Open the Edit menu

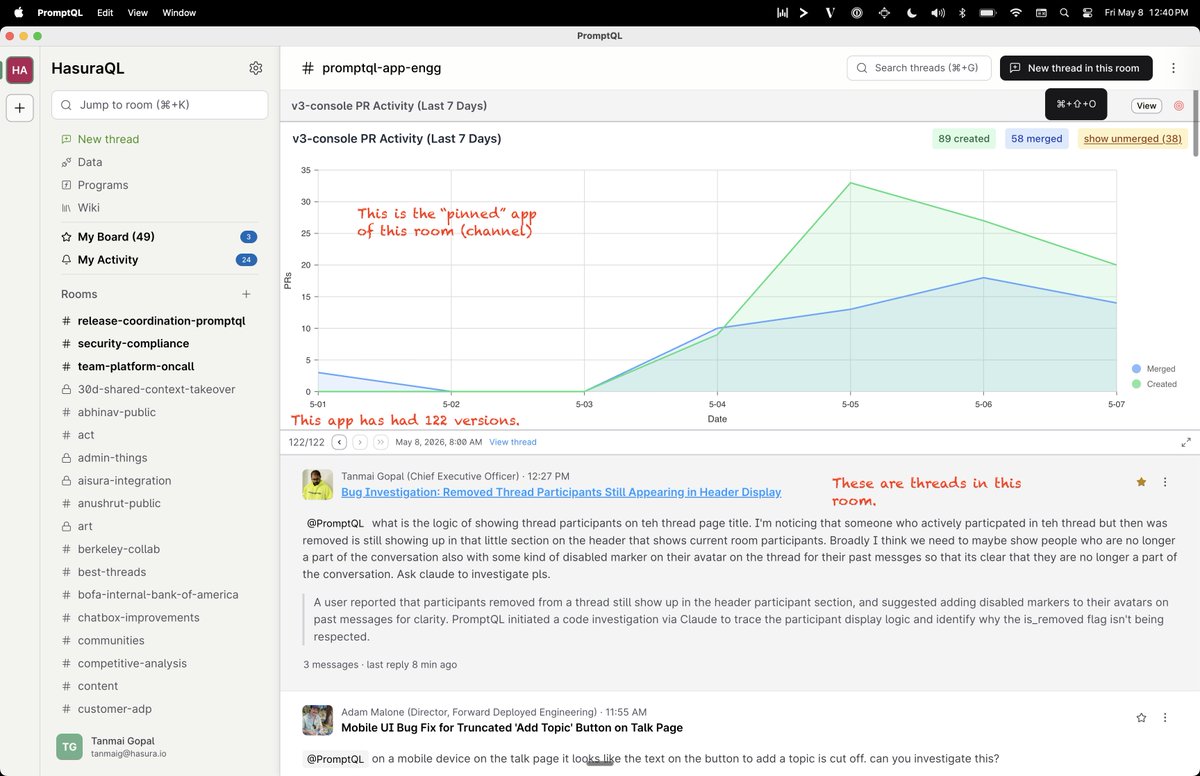(105, 13)
